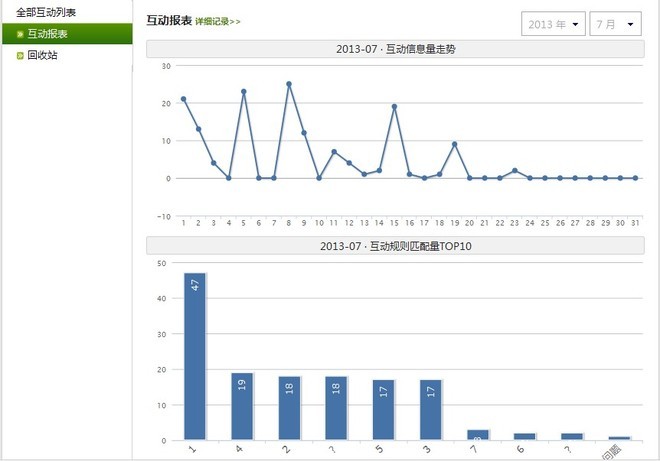Open the 全部互动列表 sidebar section
The image size is (660, 461).
46,12
